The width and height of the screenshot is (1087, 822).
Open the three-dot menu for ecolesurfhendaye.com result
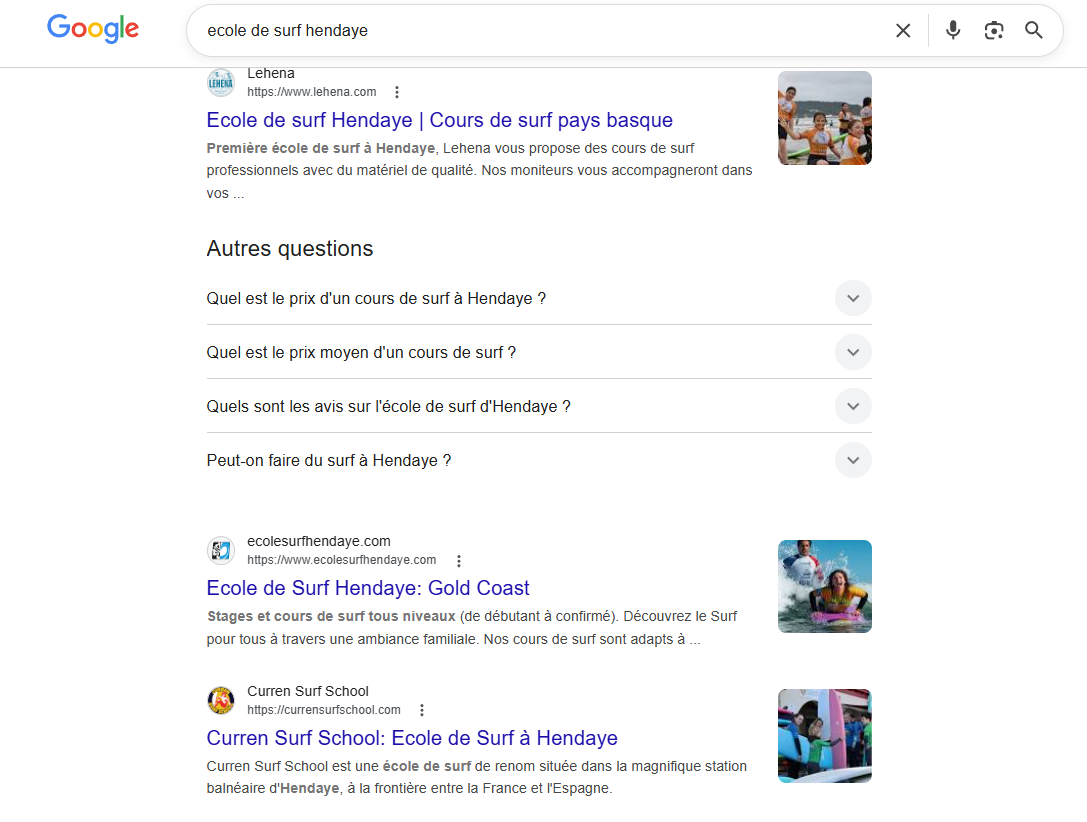click(458, 560)
